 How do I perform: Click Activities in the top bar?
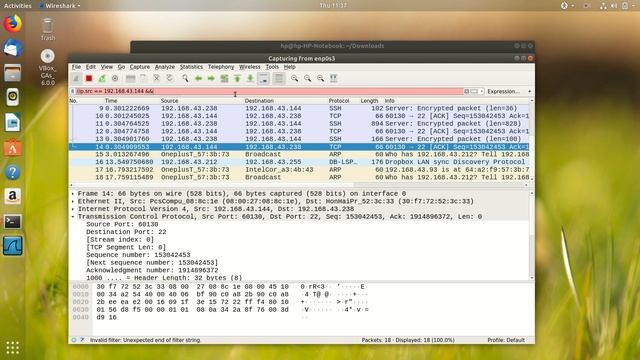click(18, 6)
